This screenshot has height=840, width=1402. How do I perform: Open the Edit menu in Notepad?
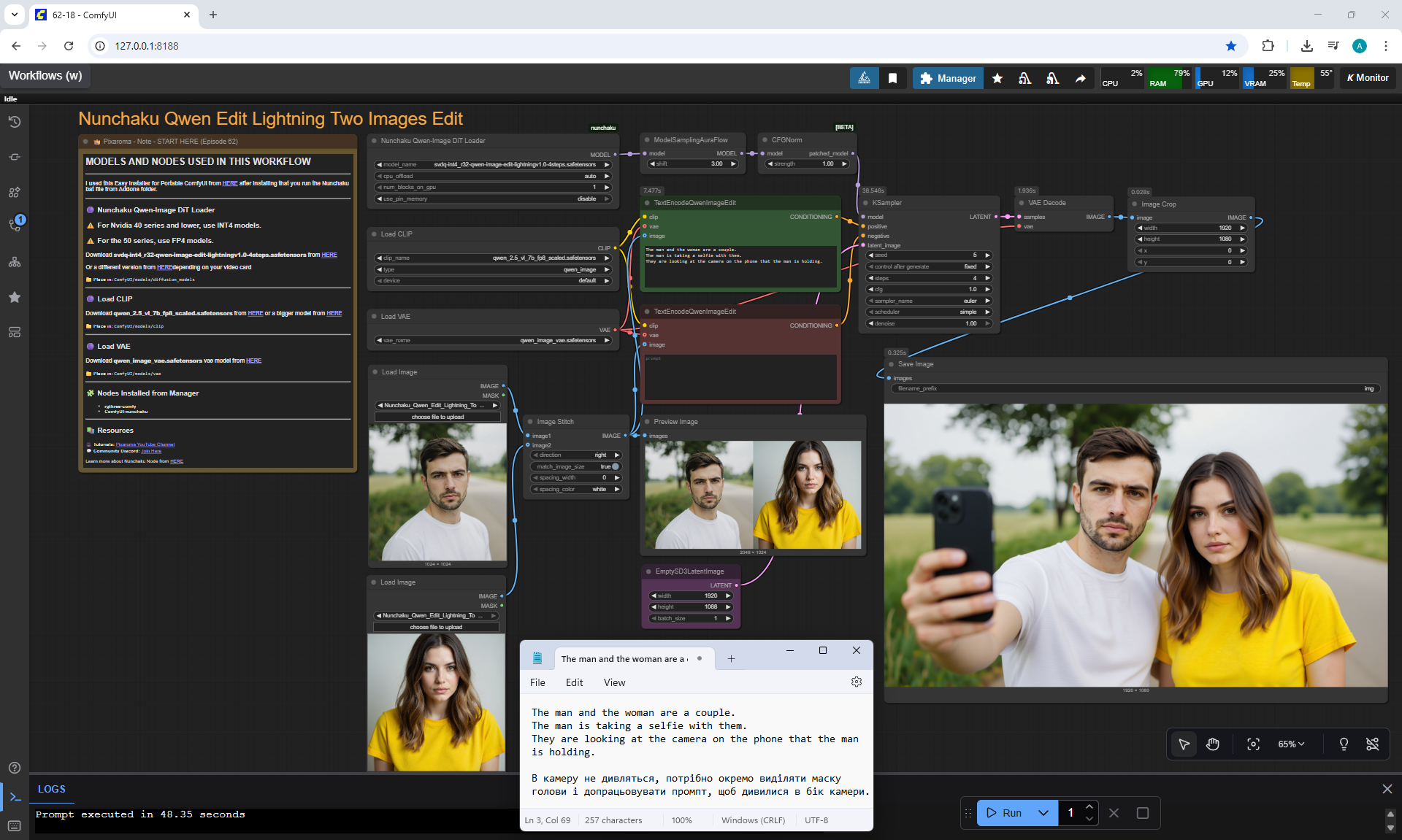tap(574, 682)
